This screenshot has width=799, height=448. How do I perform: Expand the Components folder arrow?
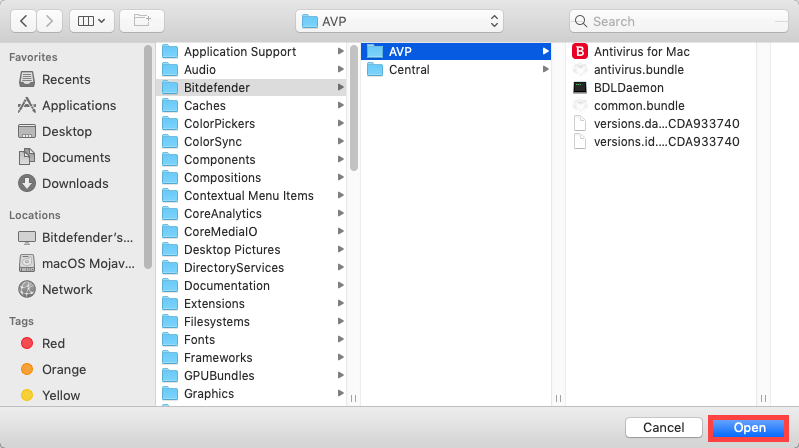(340, 160)
